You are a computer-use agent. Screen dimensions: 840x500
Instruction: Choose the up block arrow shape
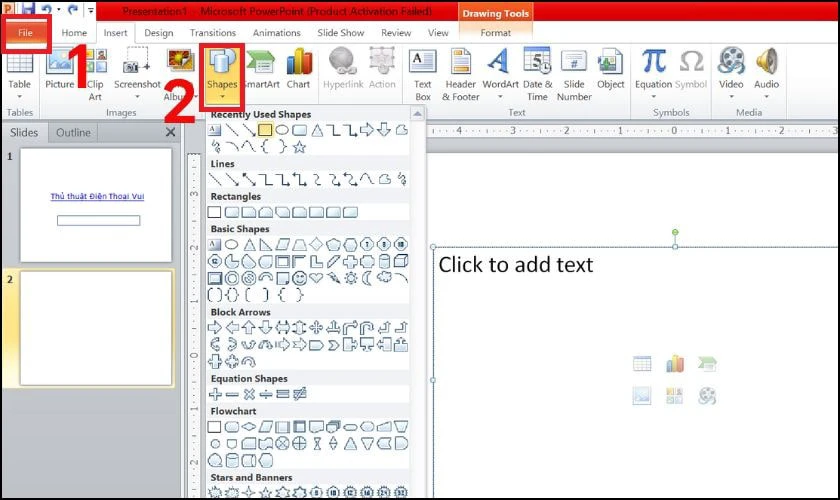pos(249,327)
